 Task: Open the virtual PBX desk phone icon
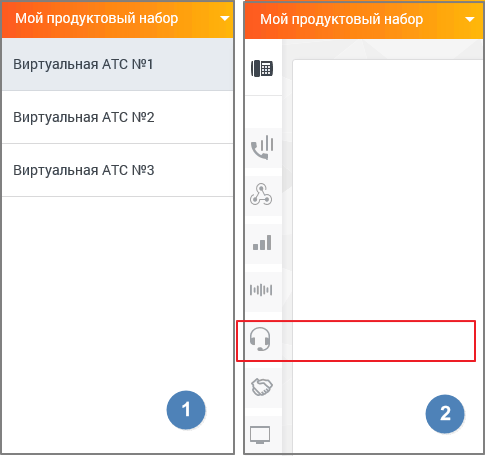tap(262, 68)
